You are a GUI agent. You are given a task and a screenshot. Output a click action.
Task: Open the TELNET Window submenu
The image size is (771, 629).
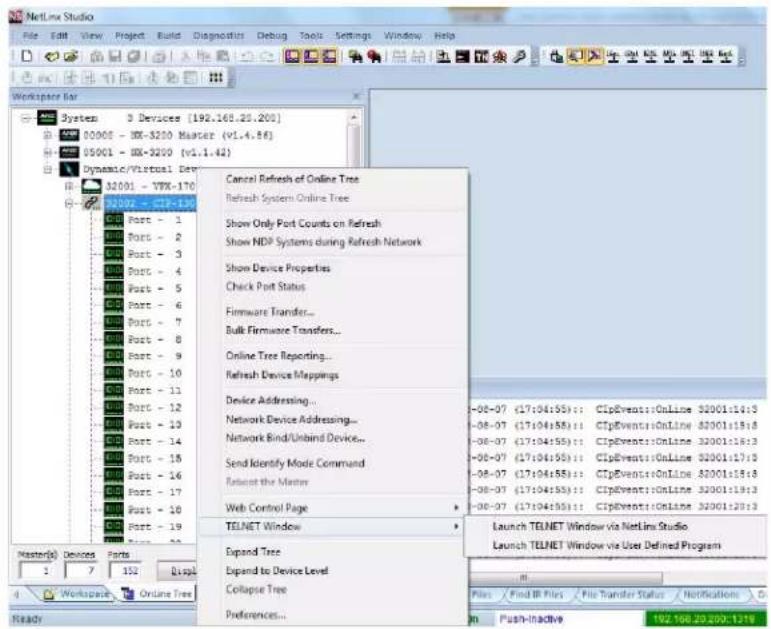pos(332,526)
